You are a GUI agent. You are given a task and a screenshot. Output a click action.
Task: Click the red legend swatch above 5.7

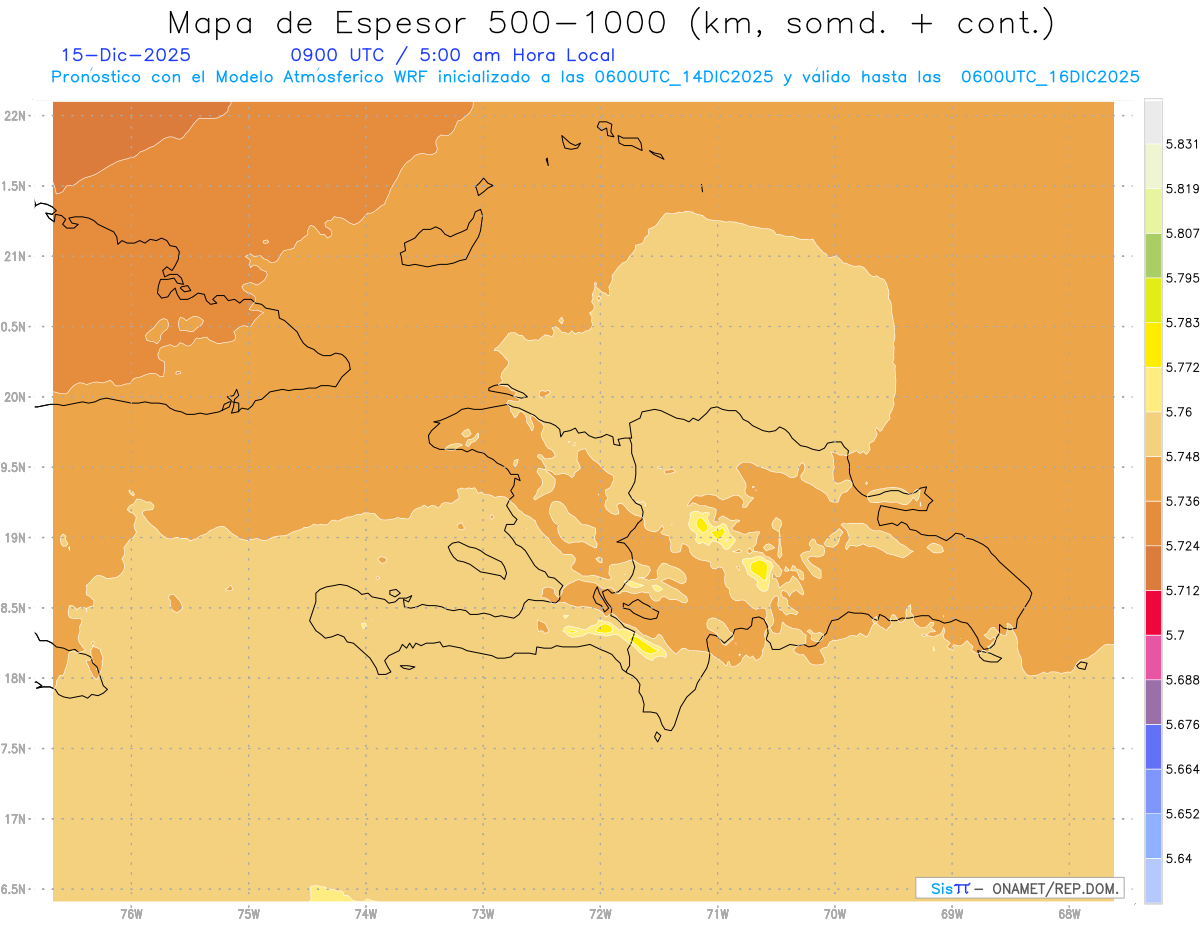(x=1153, y=612)
